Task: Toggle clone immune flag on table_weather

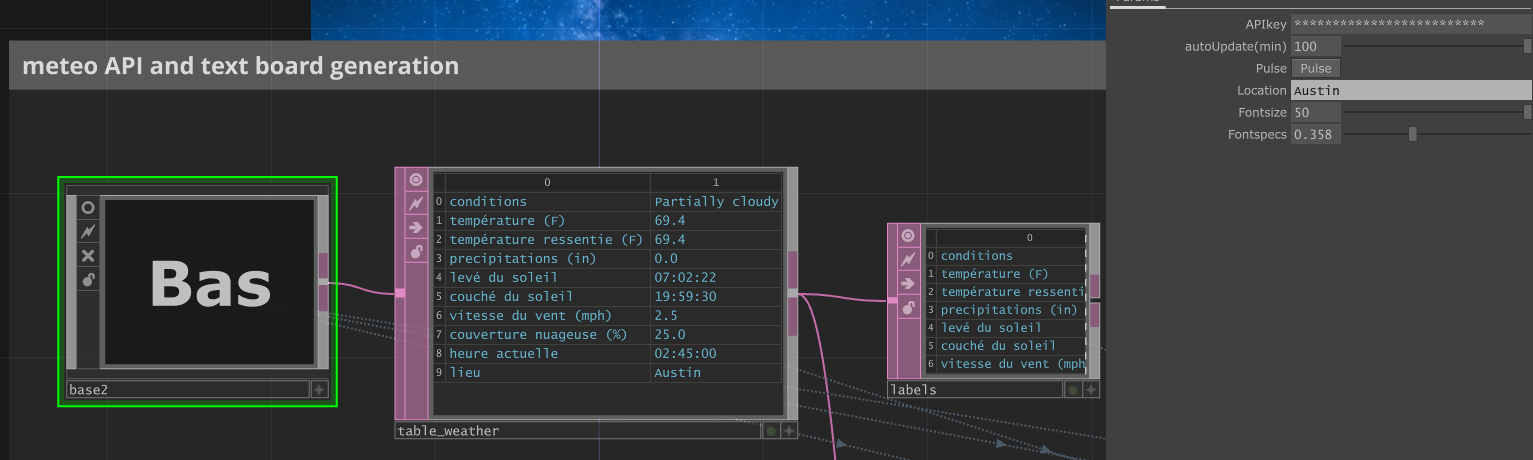Action: click(x=416, y=204)
